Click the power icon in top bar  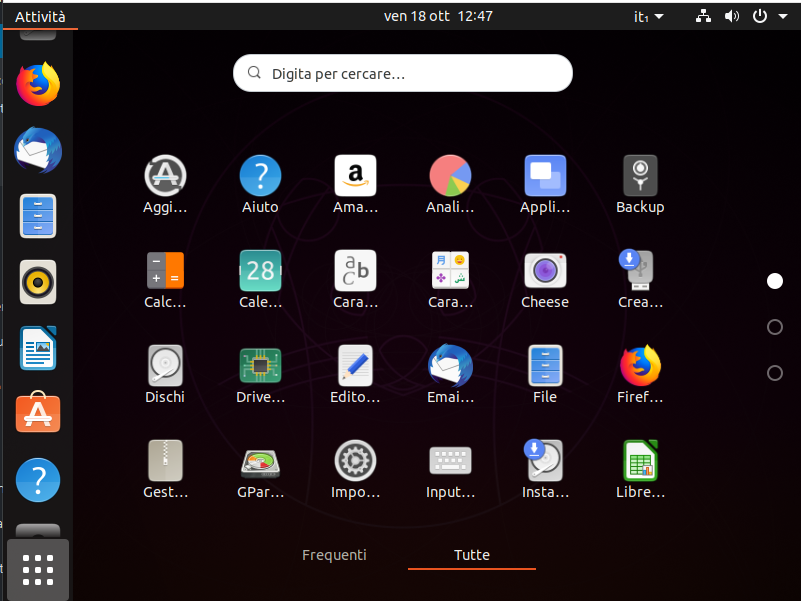pyautogui.click(x=760, y=16)
